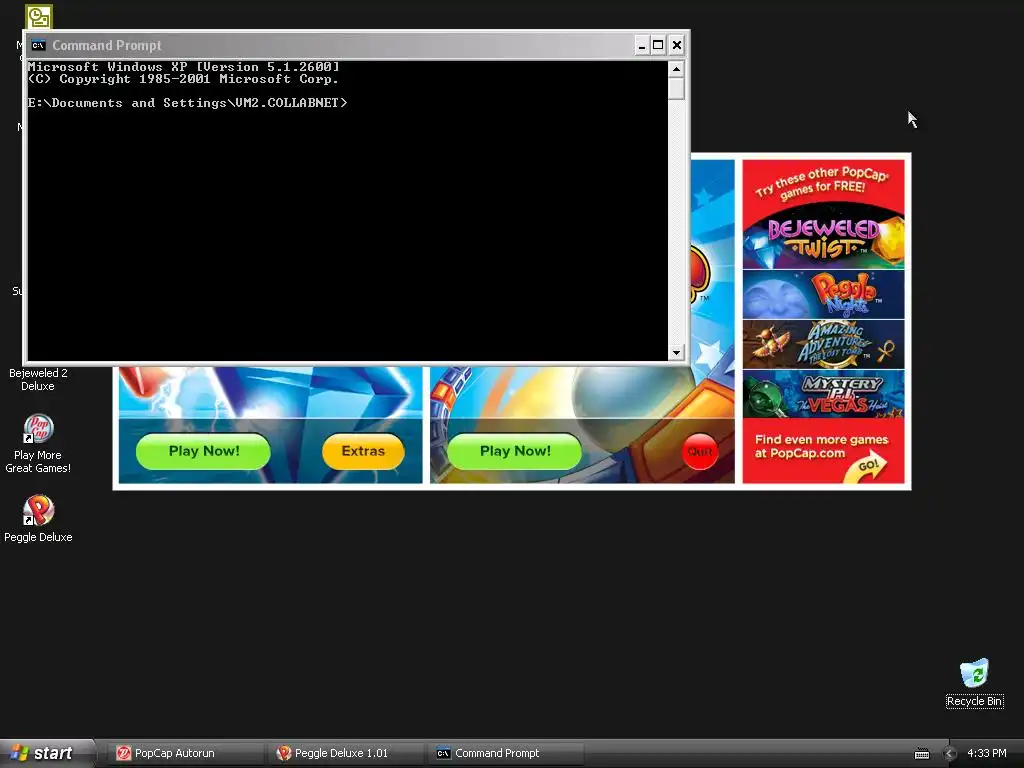1024x768 pixels.
Task: Close the Command Prompt window
Action: pyautogui.click(x=677, y=45)
